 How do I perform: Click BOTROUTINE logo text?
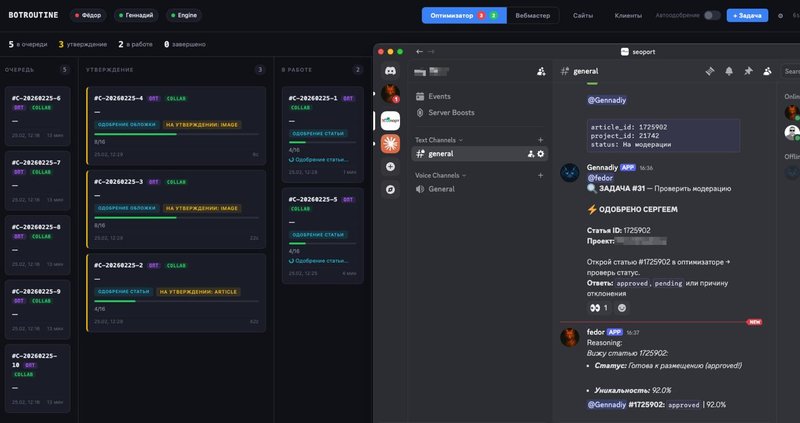click(33, 15)
